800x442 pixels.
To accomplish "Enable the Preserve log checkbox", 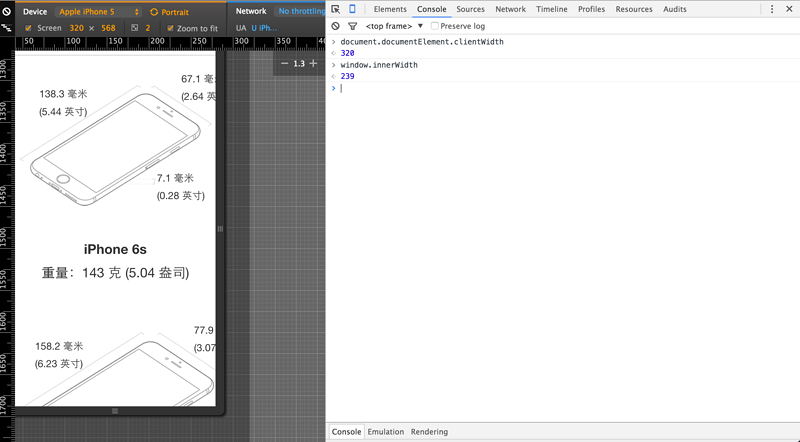I will pos(435,26).
